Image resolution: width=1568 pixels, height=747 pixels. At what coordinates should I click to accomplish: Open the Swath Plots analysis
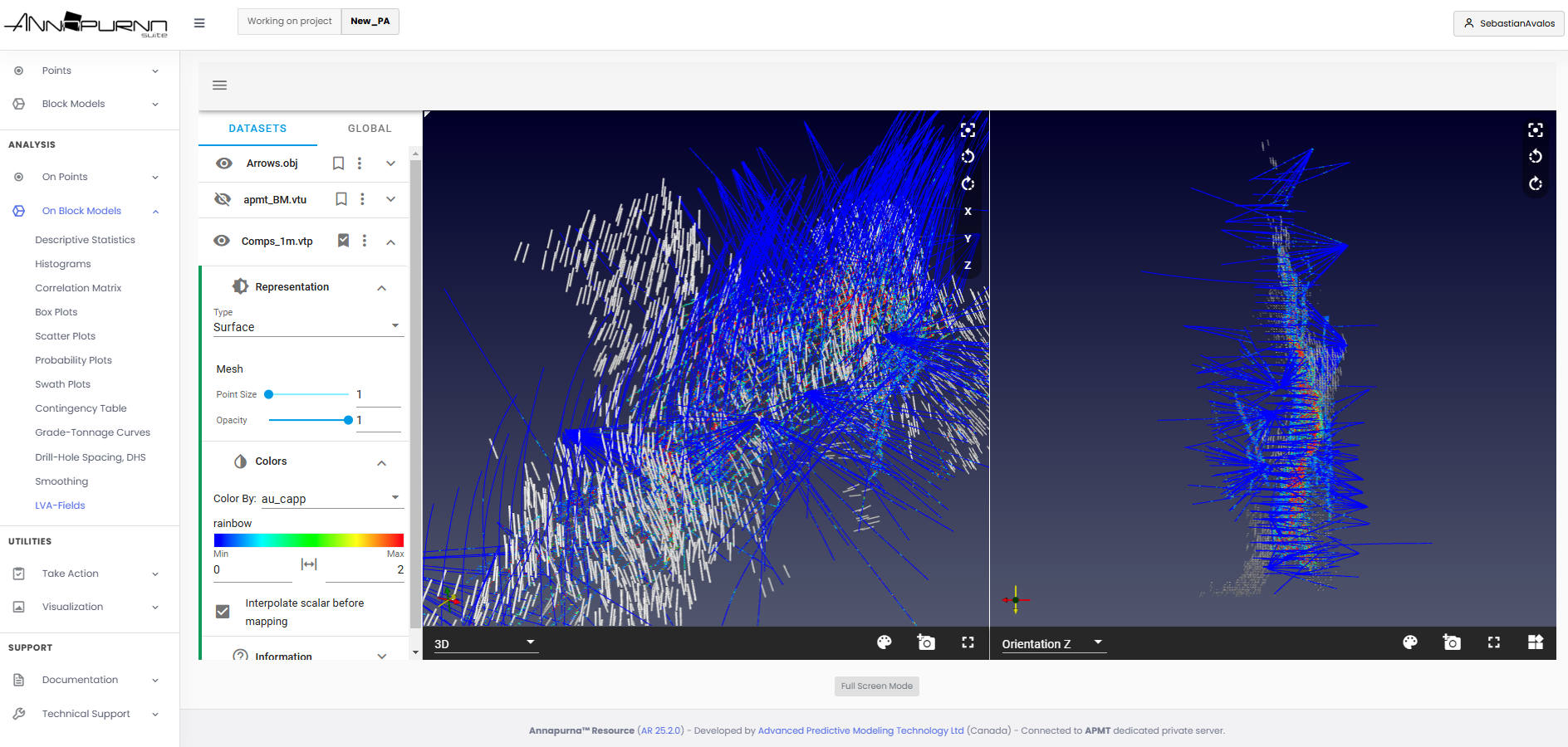coord(63,384)
